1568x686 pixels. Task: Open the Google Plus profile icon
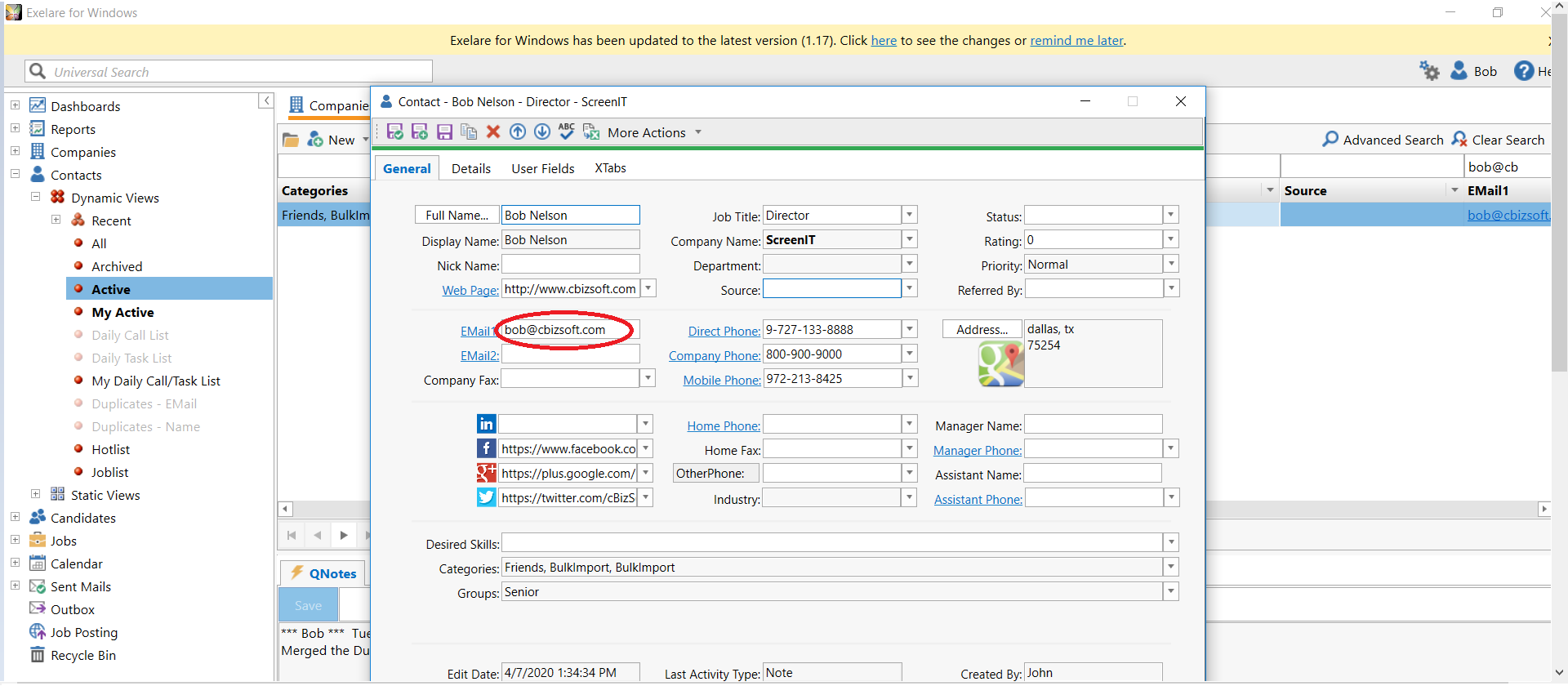(487, 473)
